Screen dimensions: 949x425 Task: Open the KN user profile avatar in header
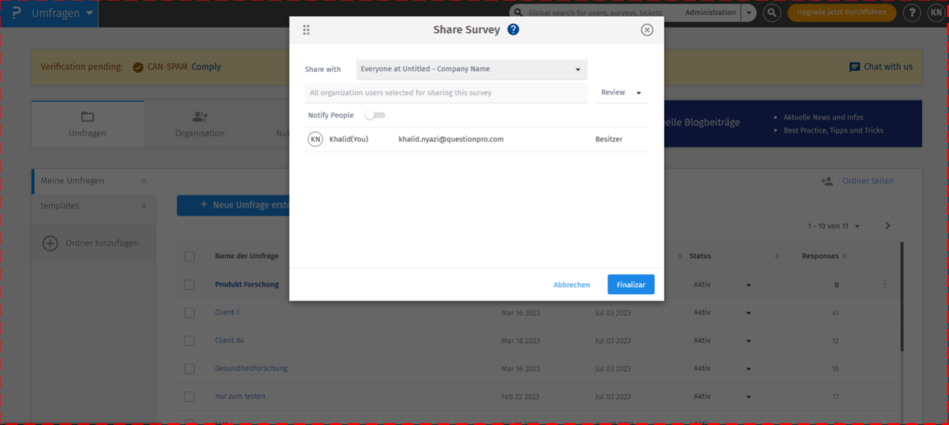(936, 13)
